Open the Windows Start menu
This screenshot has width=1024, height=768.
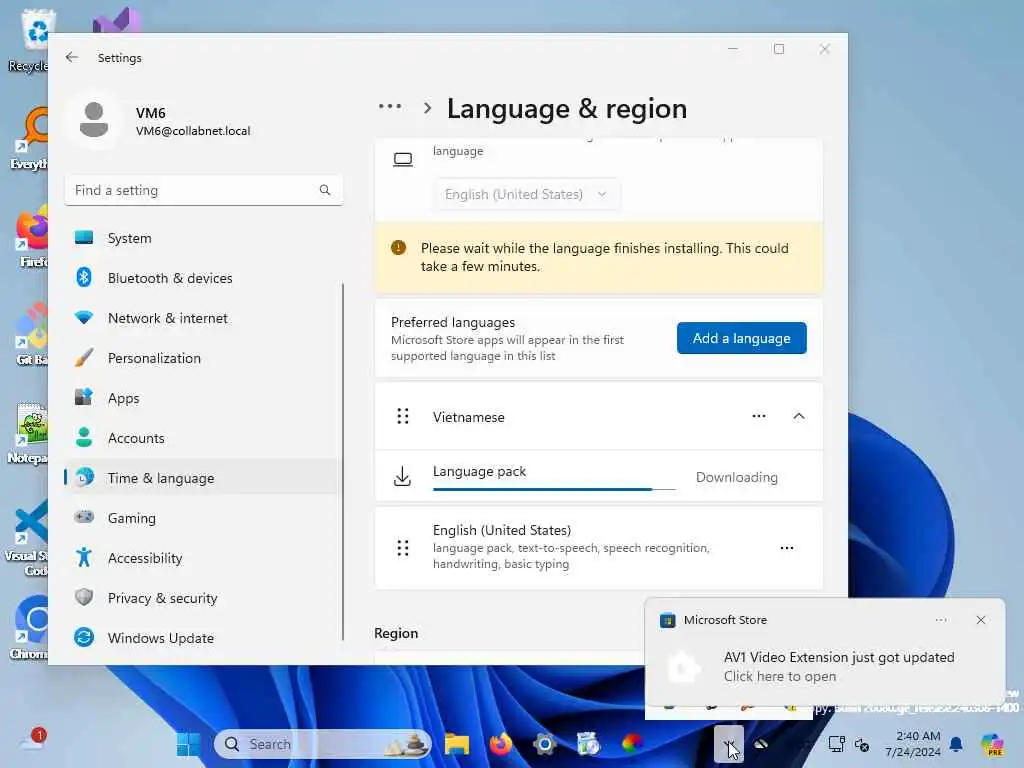tap(189, 744)
